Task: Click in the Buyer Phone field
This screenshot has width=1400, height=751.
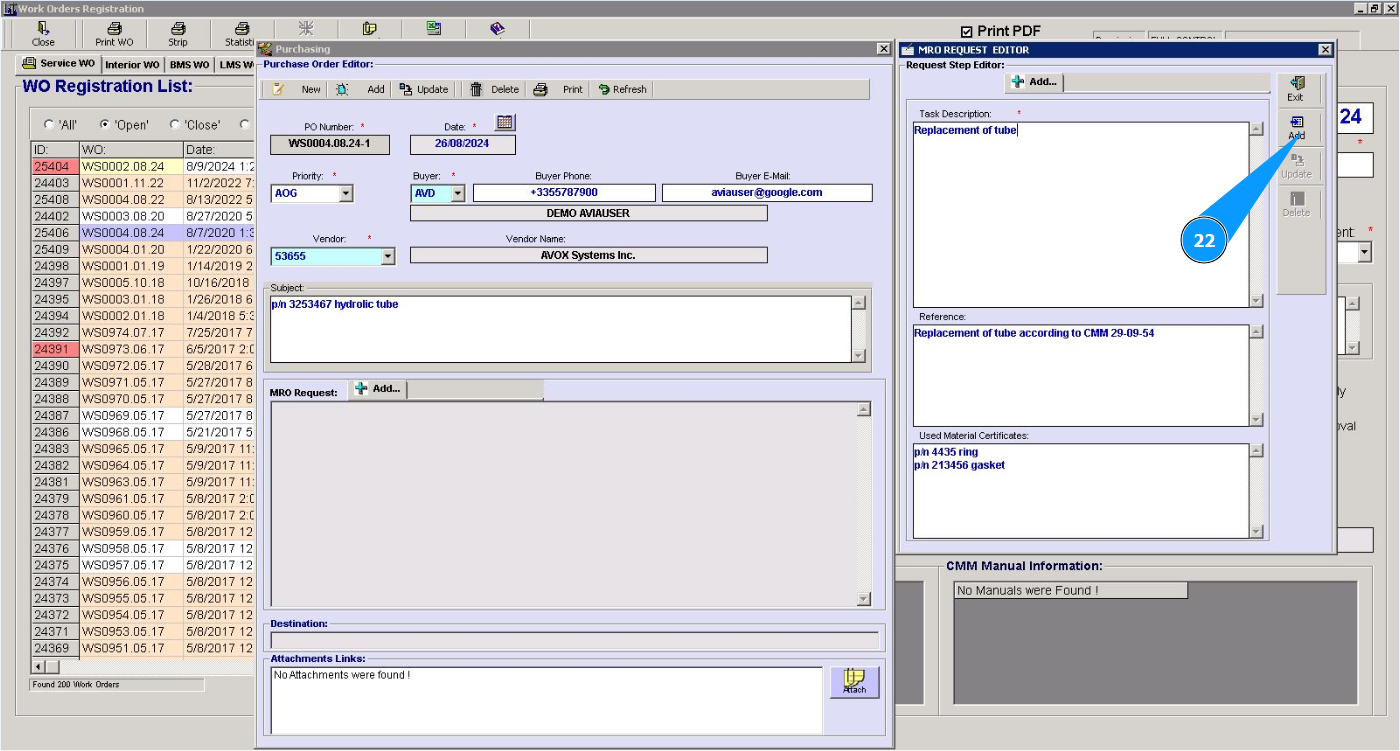Action: [564, 192]
